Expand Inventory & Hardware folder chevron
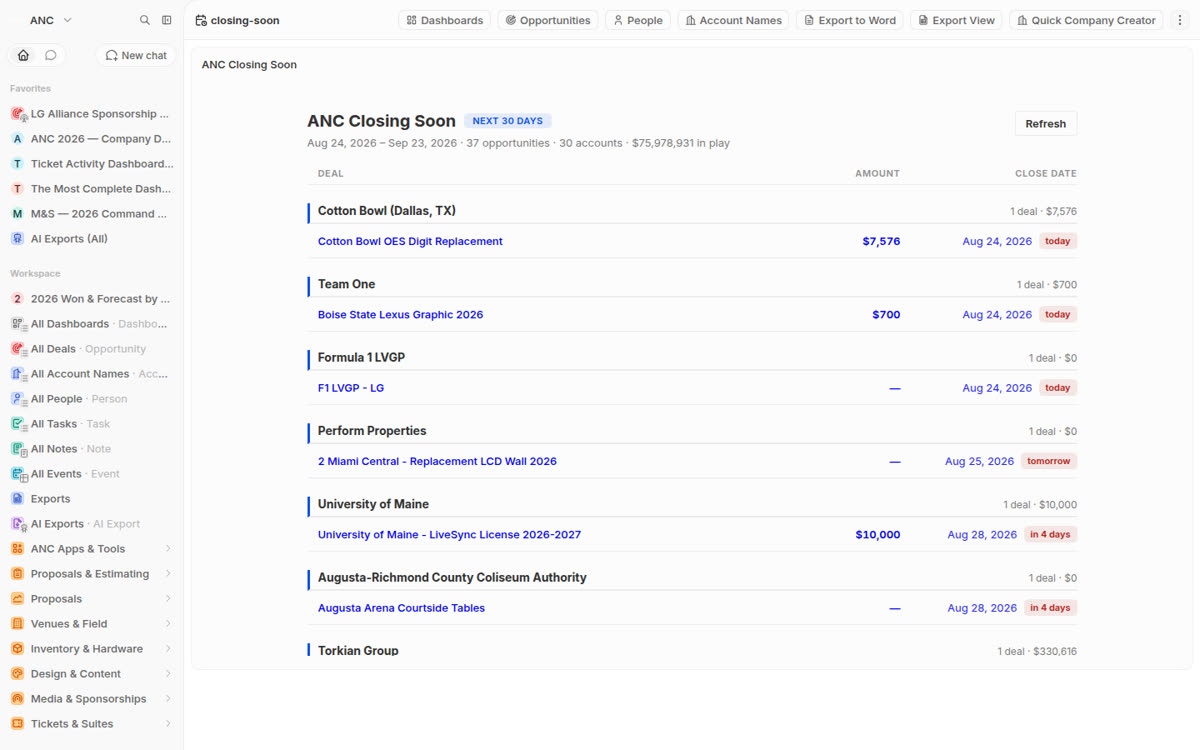 [168, 649]
